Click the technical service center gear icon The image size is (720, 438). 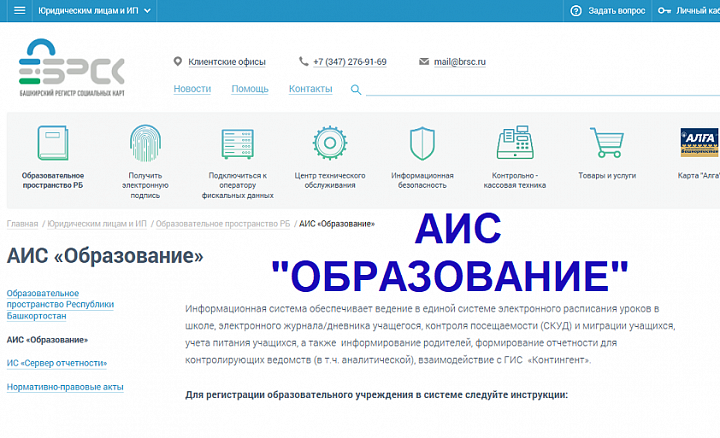[x=329, y=143]
